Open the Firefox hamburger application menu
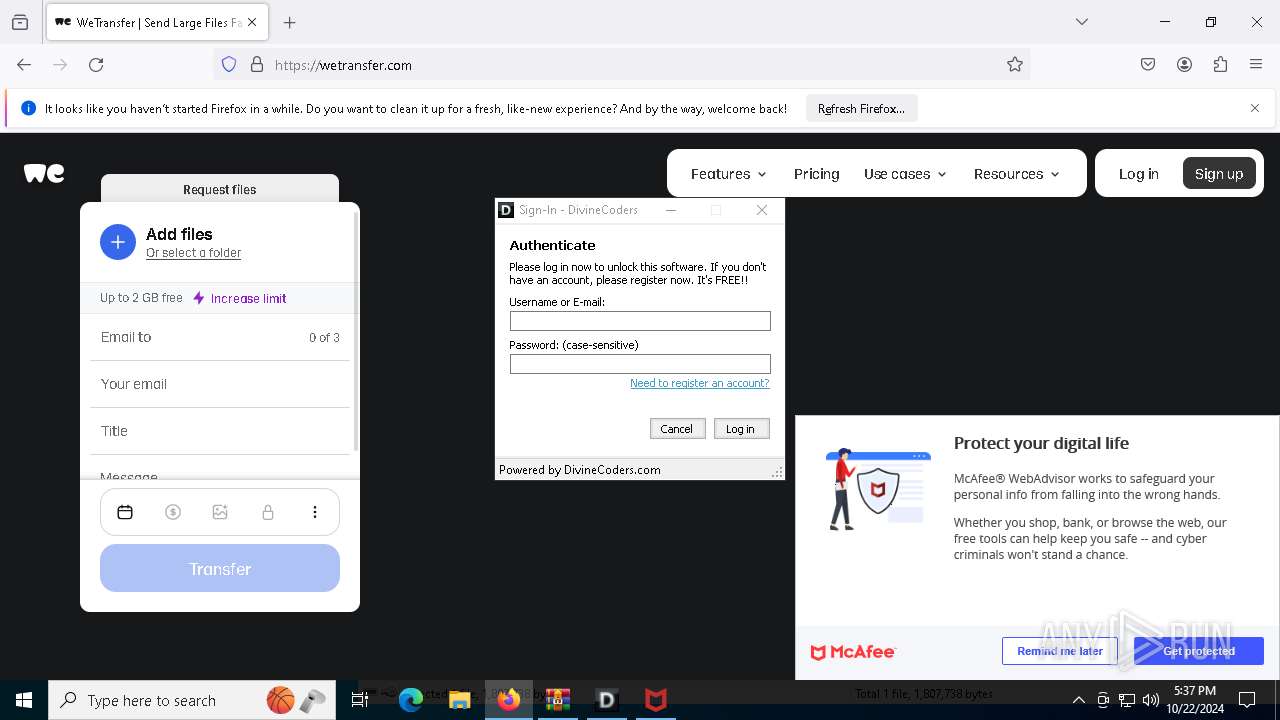The width and height of the screenshot is (1280, 720). coord(1256,65)
